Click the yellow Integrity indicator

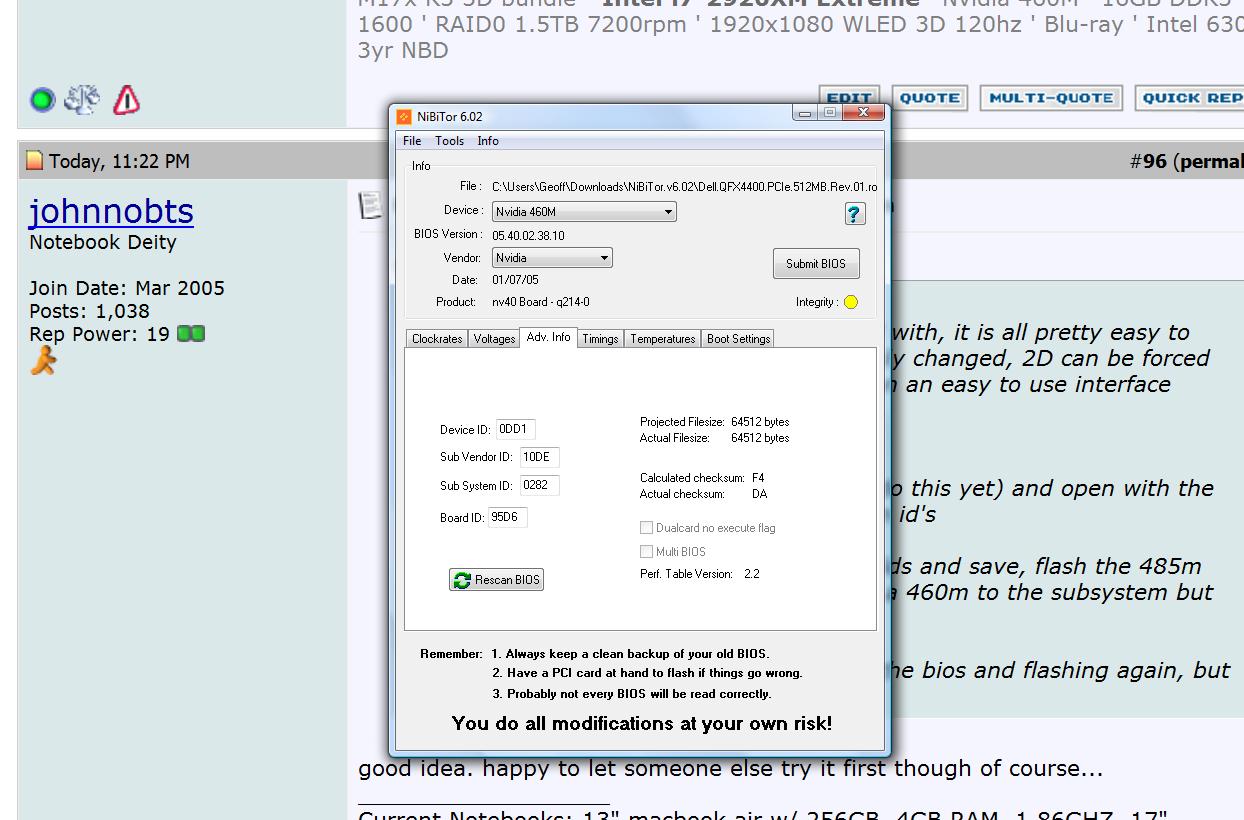851,302
